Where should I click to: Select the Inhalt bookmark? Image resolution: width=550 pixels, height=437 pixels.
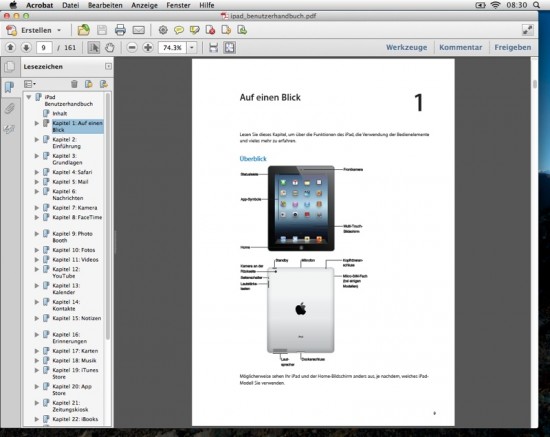tap(60, 113)
